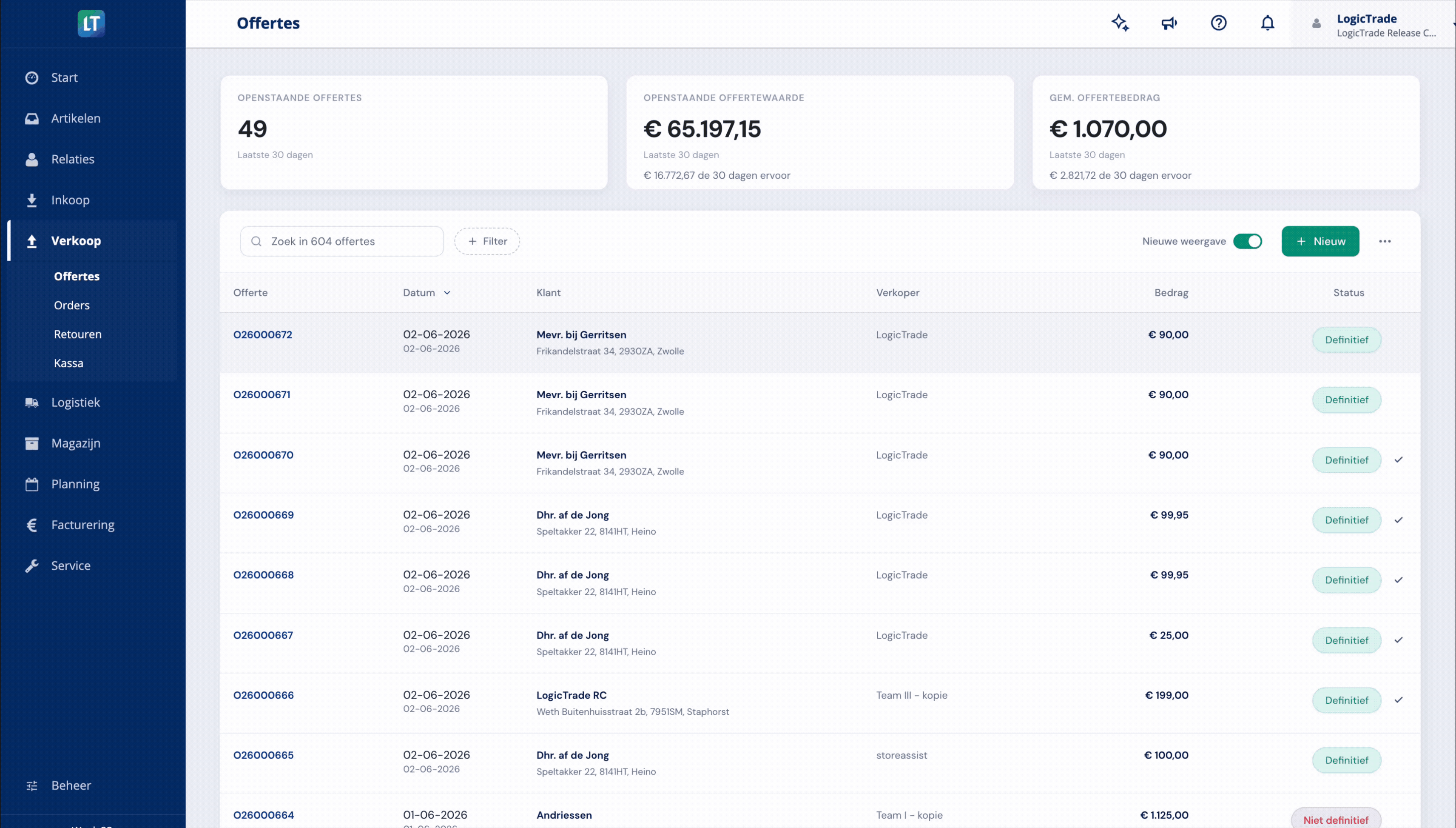Click the LT logo in the sidebar
Viewport: 1456px width, 828px height.
(x=91, y=23)
